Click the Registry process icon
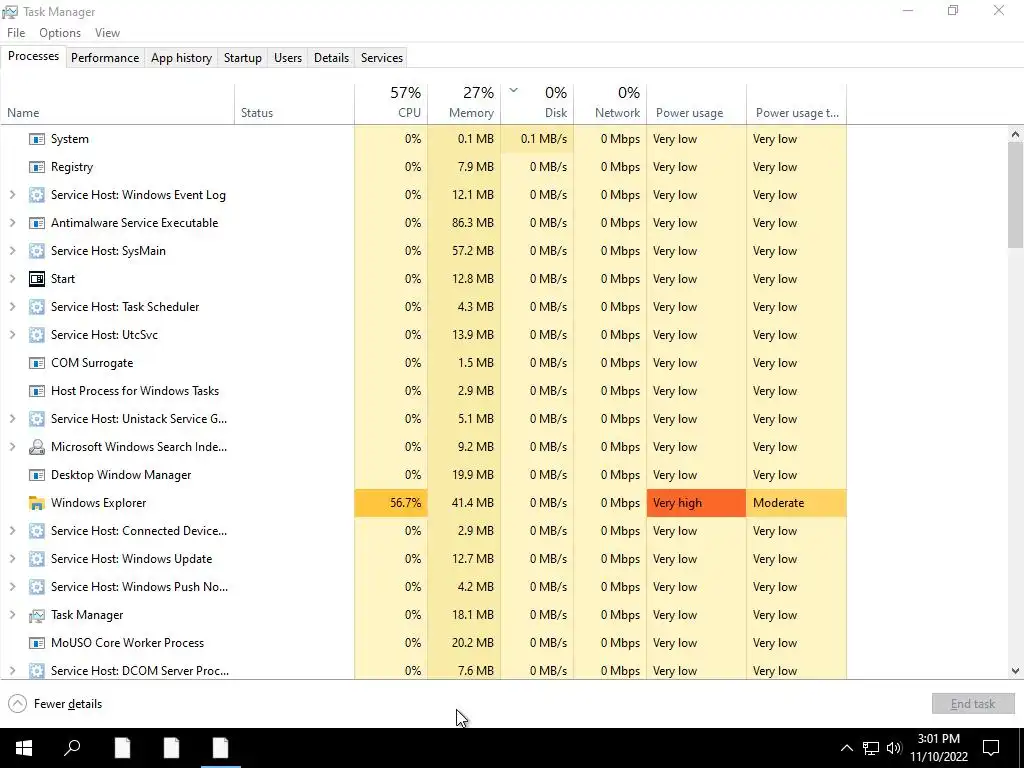Screen dimensions: 1024x768 click(x=37, y=167)
